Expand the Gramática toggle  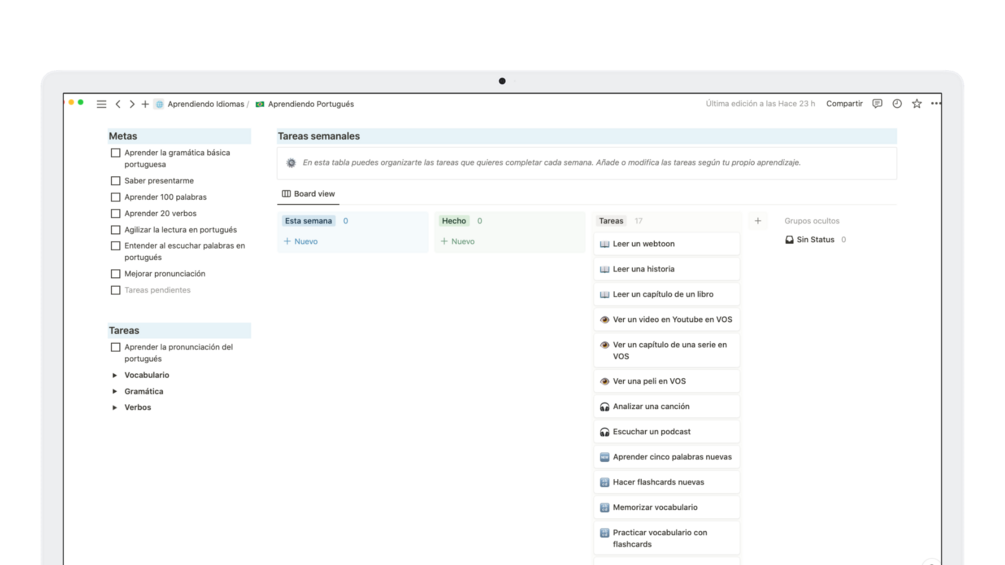click(x=115, y=391)
